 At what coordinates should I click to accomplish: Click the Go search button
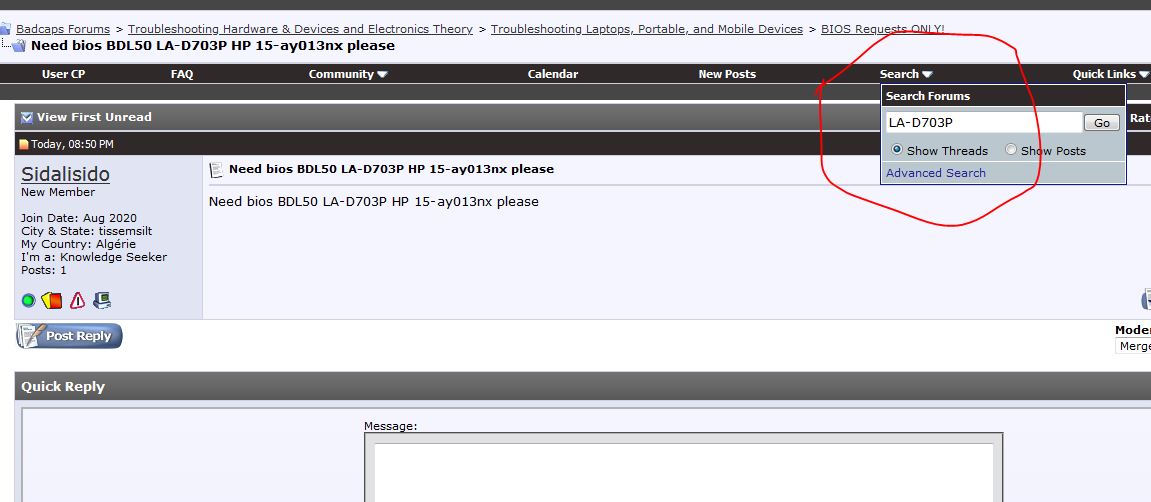tap(1102, 123)
